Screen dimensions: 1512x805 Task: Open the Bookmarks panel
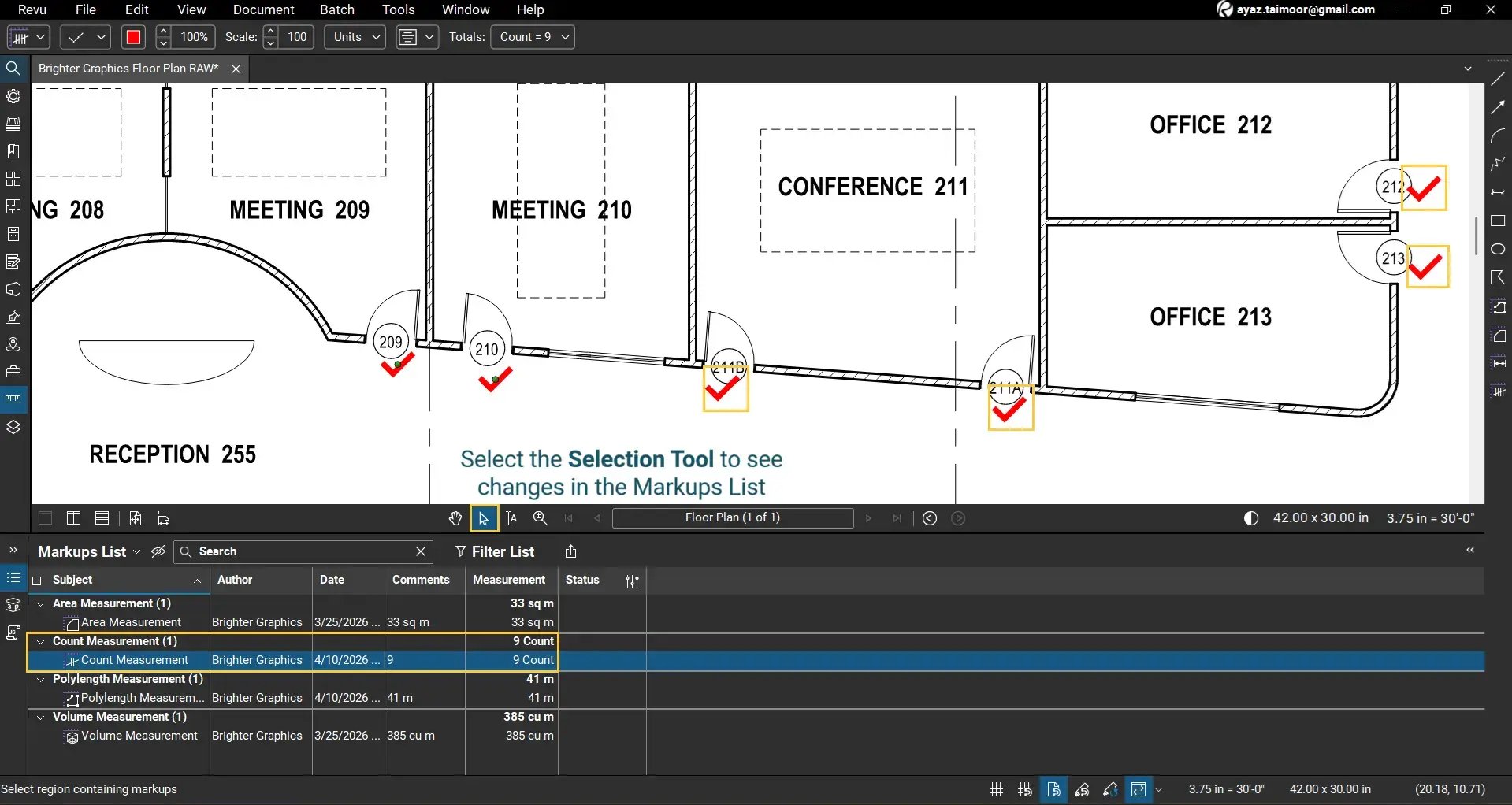pyautogui.click(x=13, y=150)
